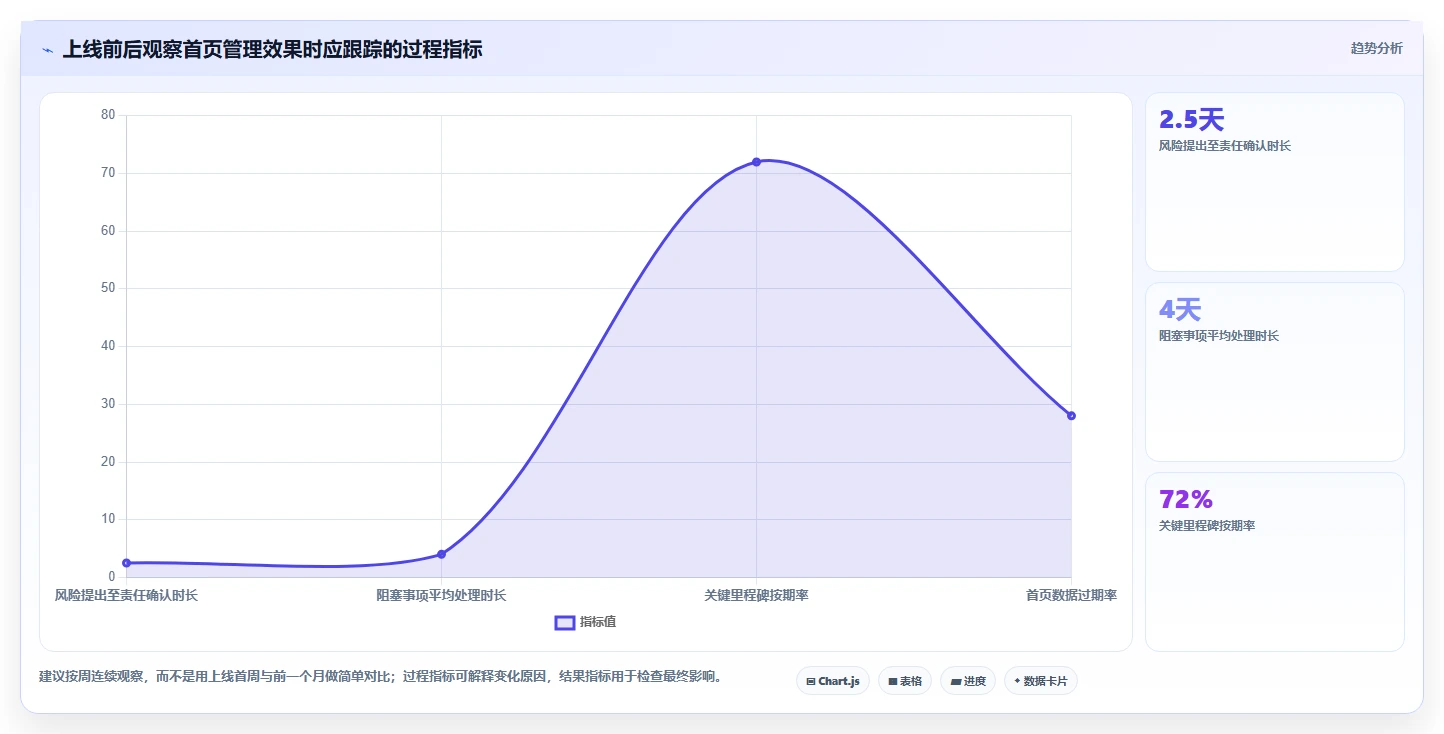
Task: Select the 数据卡片 tag
Action: point(1041,681)
